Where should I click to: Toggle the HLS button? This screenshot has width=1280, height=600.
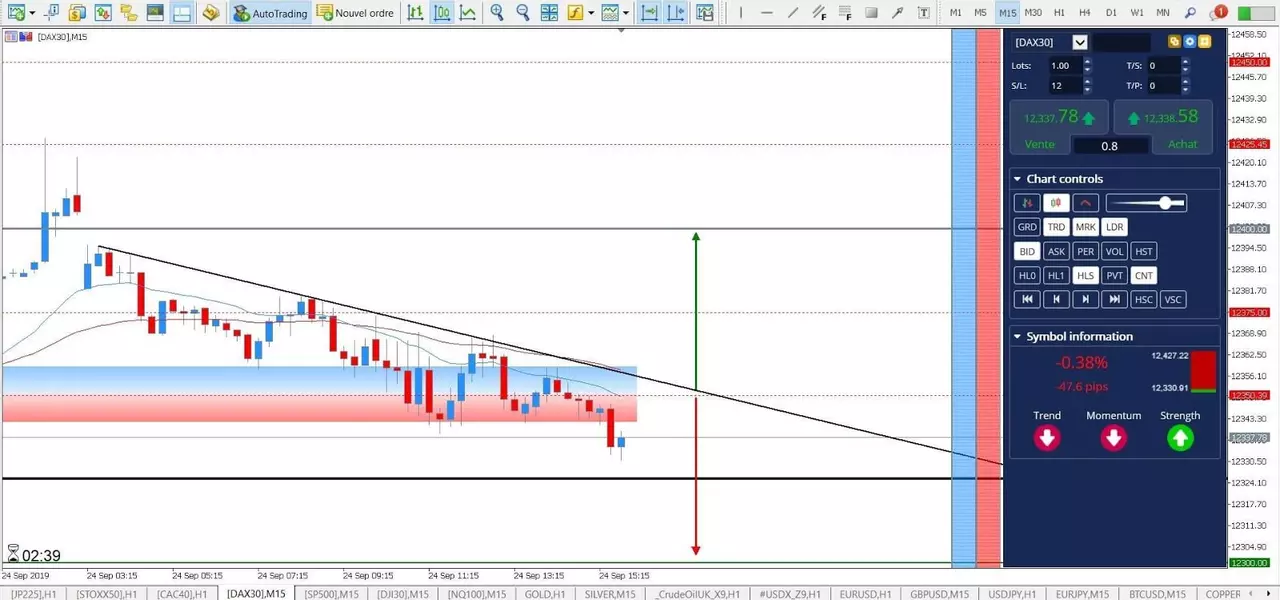1085,275
